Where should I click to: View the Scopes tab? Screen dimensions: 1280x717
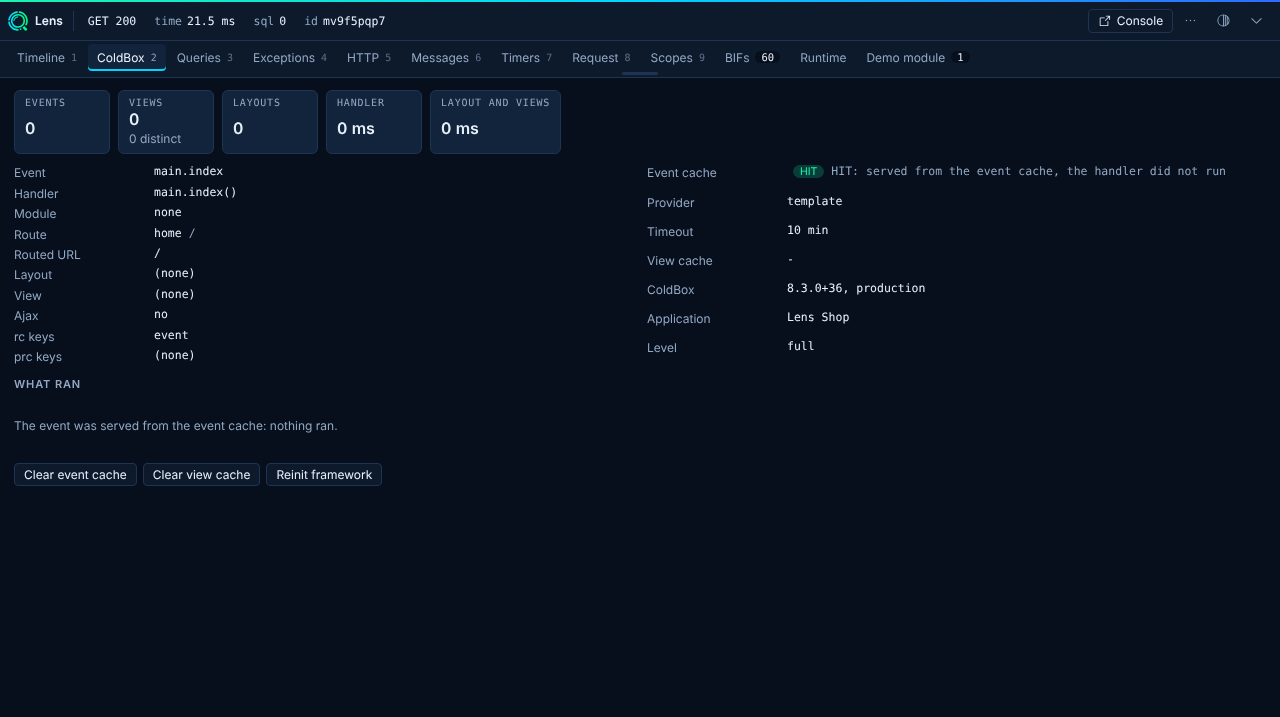678,58
